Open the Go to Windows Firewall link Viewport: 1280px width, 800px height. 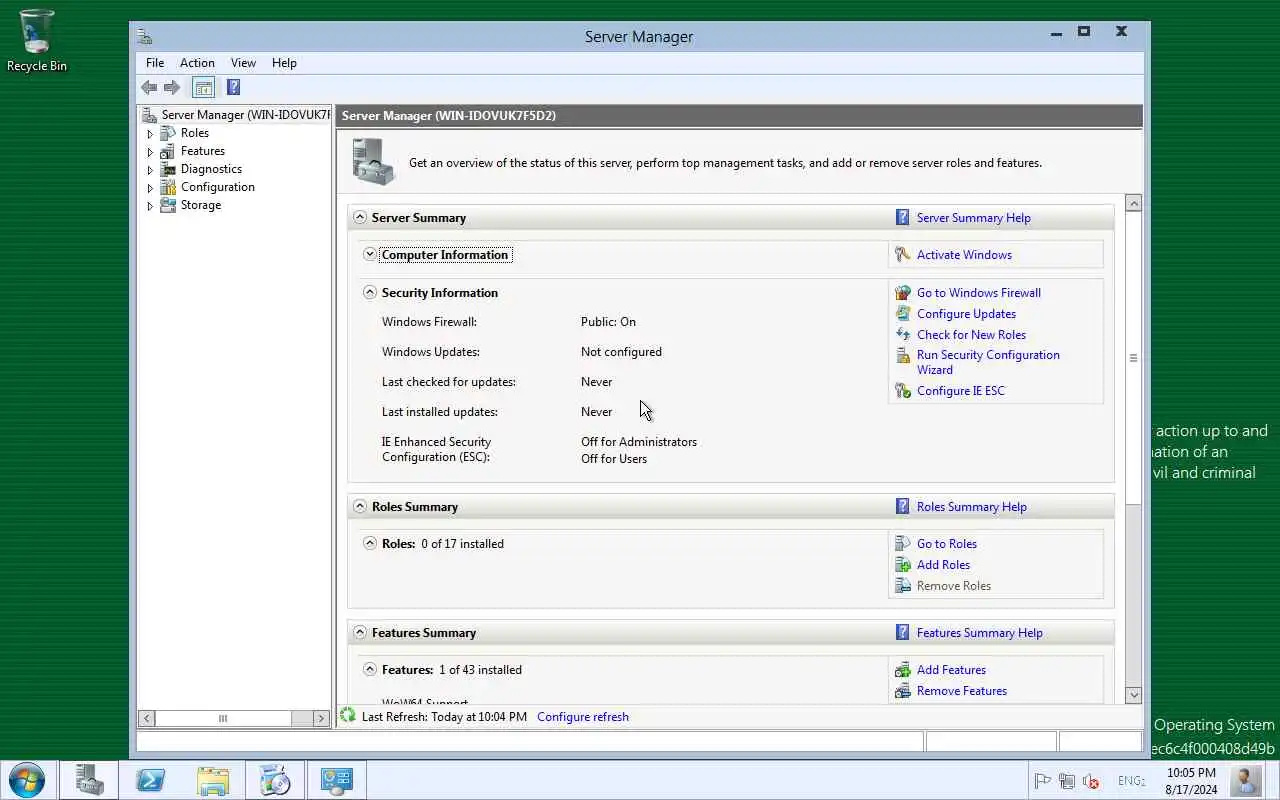(x=979, y=292)
